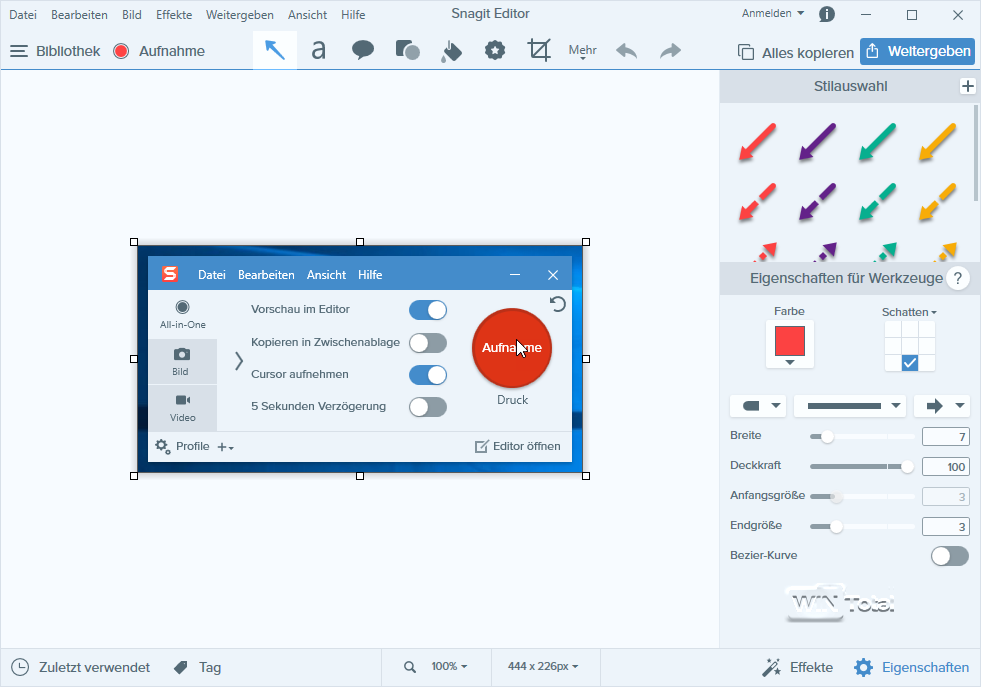Open the Eigenschaften panel
This screenshot has width=981, height=687.
click(x=912, y=668)
